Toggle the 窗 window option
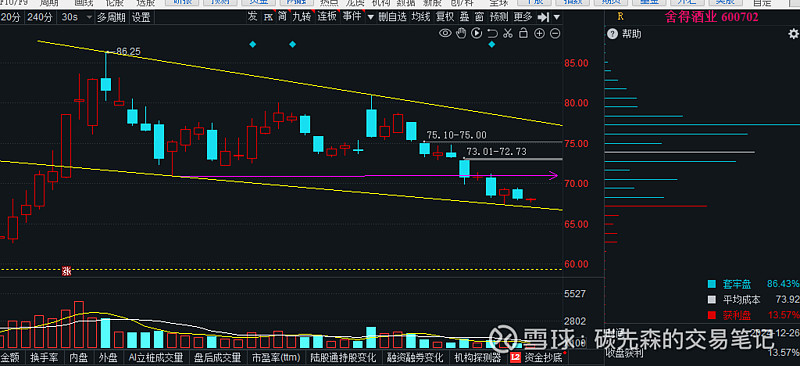The height and width of the screenshot is (366, 800). 479,17
